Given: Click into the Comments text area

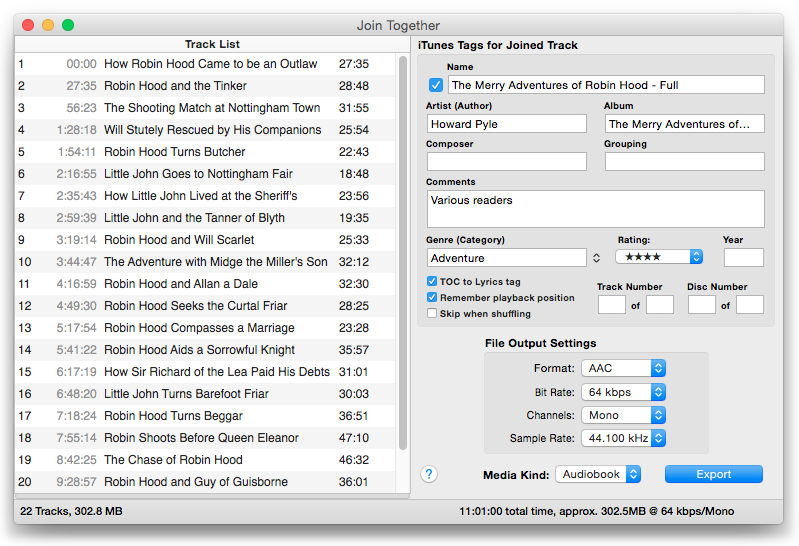Looking at the screenshot, I should [x=595, y=209].
